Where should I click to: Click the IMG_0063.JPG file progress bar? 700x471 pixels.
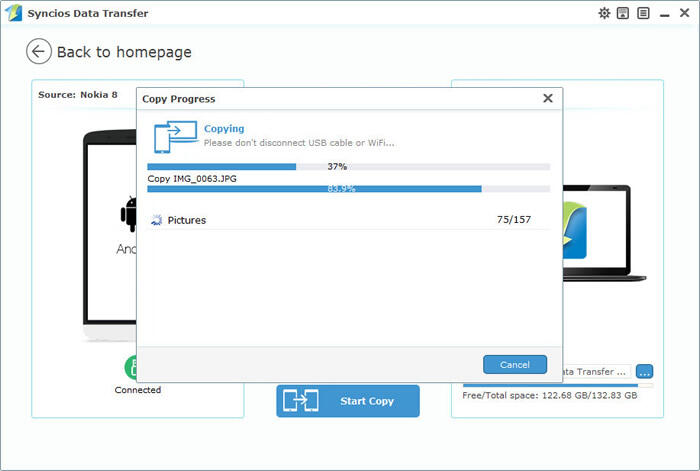point(349,189)
